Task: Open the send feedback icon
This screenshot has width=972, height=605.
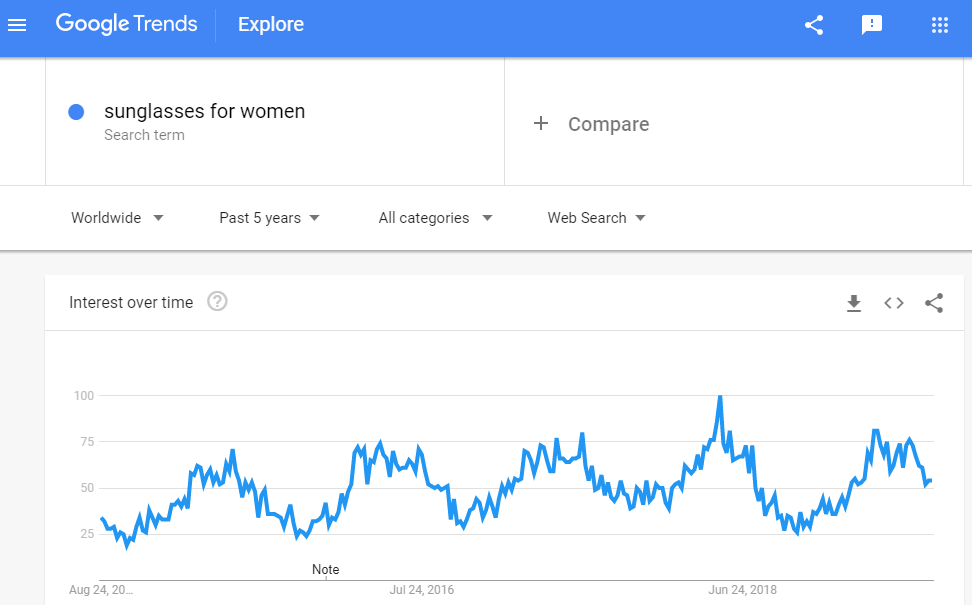Action: click(x=872, y=25)
